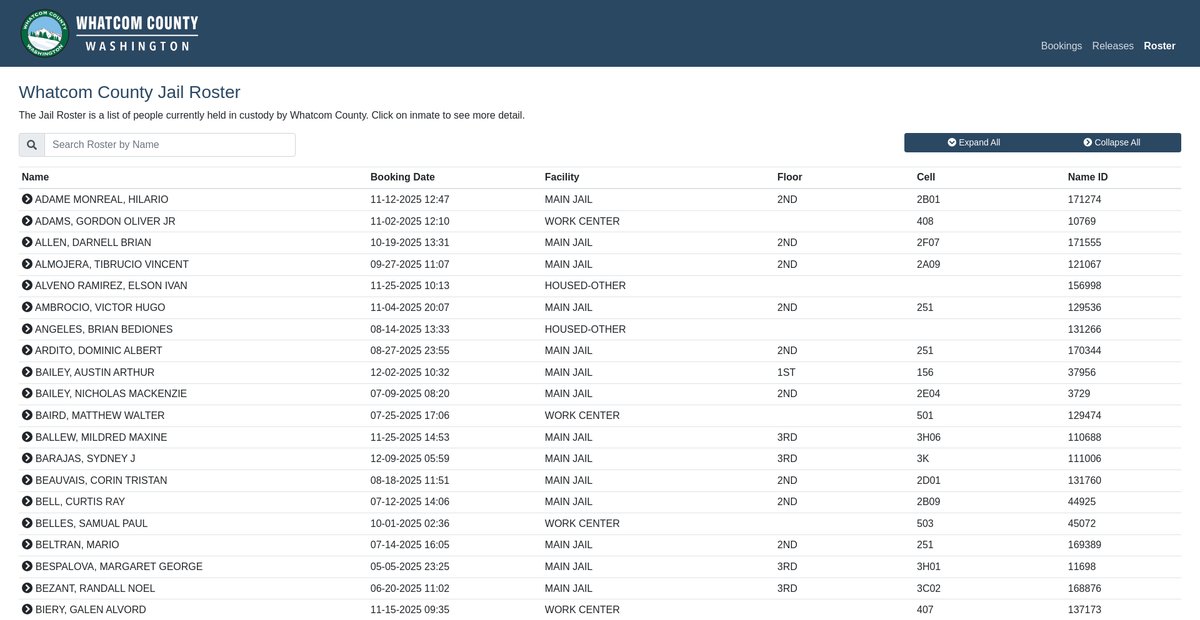Open the Bookings page in navigation

[x=1061, y=46]
